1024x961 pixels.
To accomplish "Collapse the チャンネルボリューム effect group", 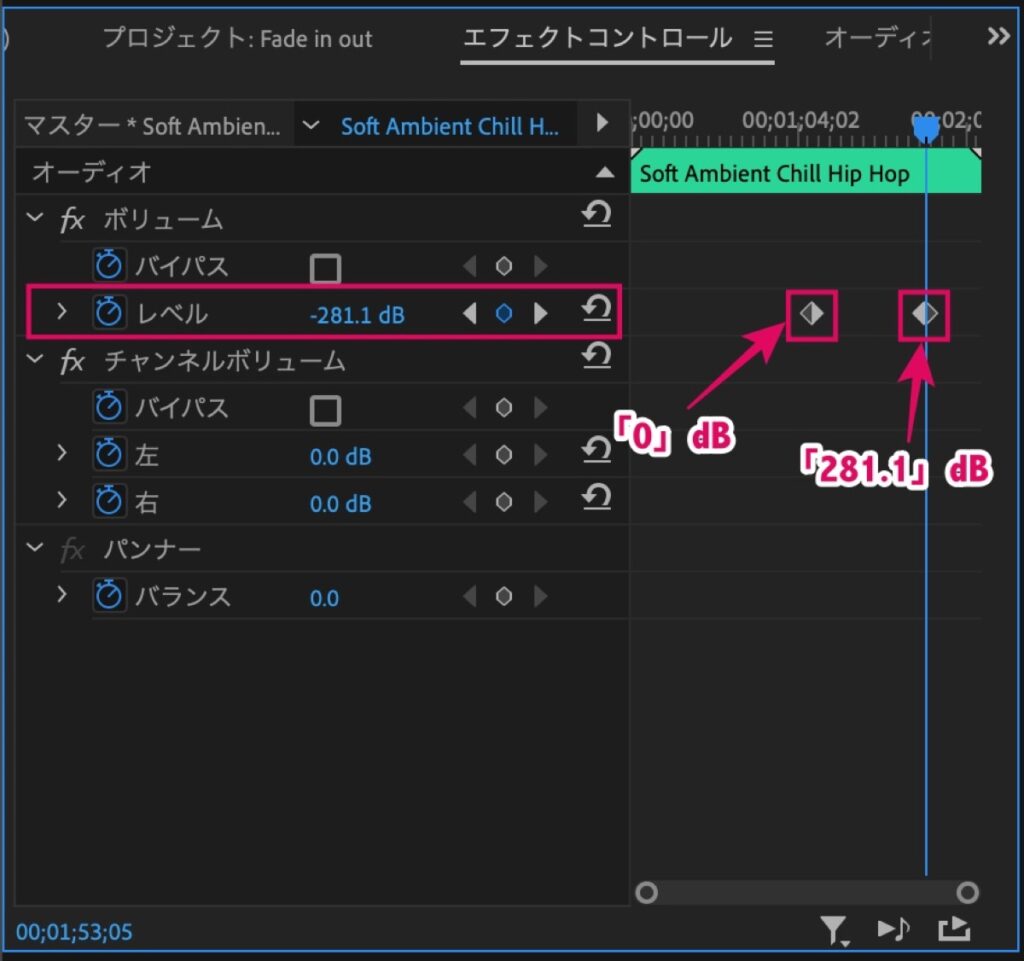I will pos(35,358).
